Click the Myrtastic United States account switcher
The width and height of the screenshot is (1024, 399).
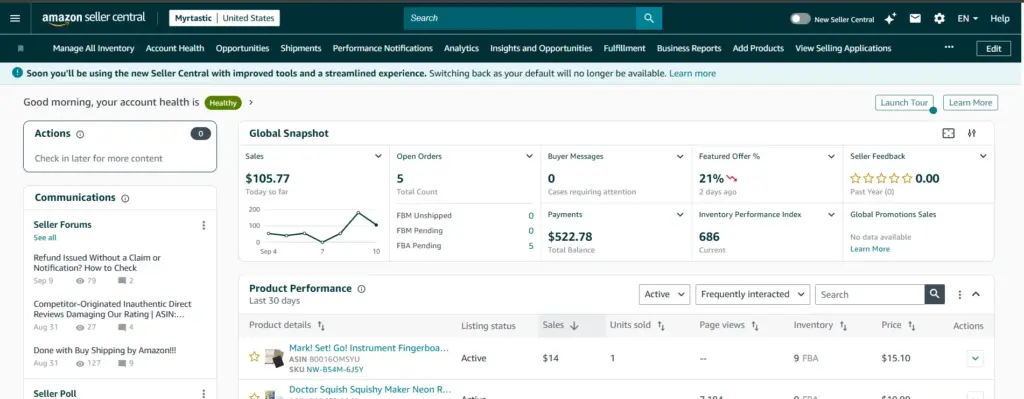click(224, 18)
